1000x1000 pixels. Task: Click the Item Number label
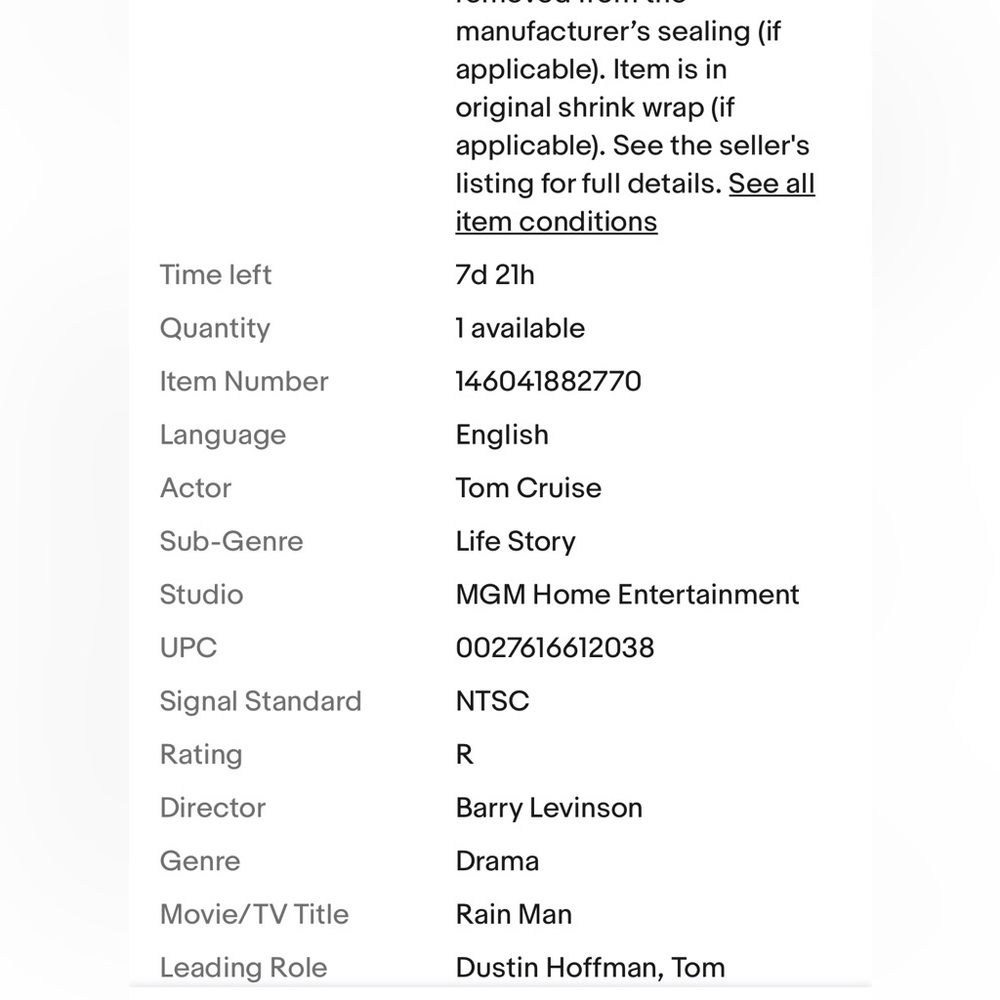coord(244,381)
